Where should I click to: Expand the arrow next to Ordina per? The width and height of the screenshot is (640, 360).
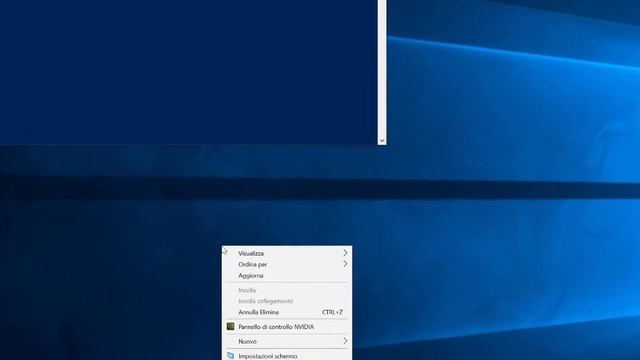click(345, 264)
